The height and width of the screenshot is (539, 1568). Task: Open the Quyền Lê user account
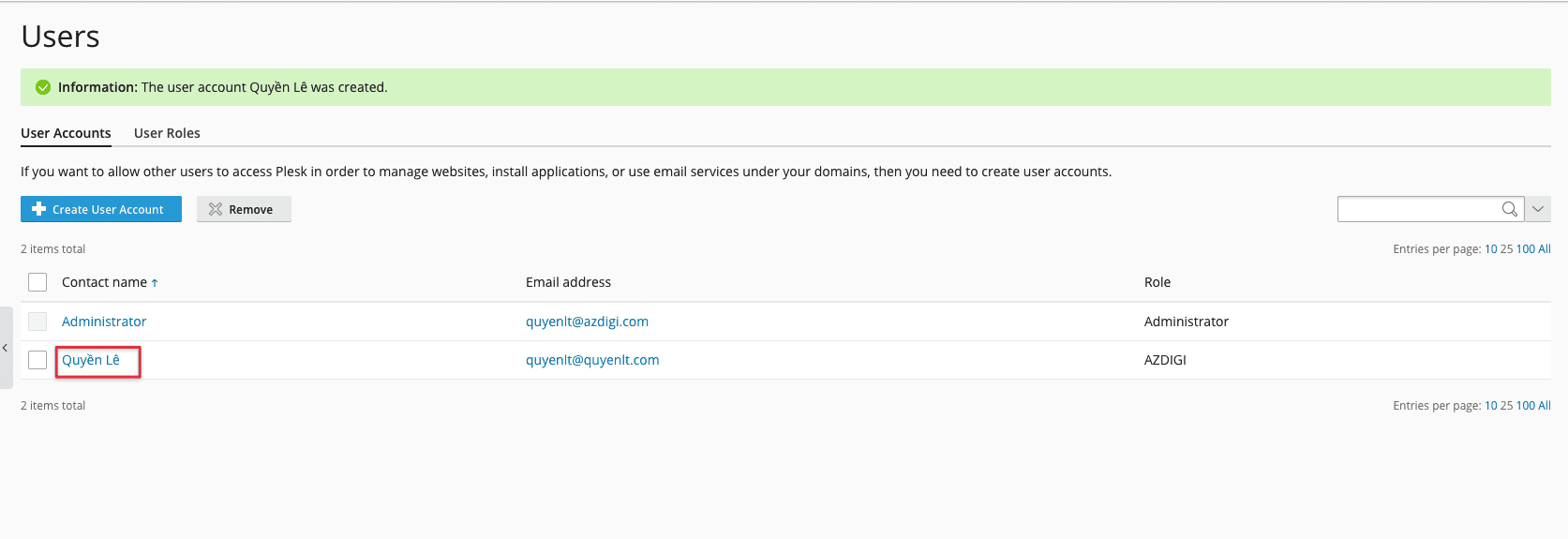point(91,360)
